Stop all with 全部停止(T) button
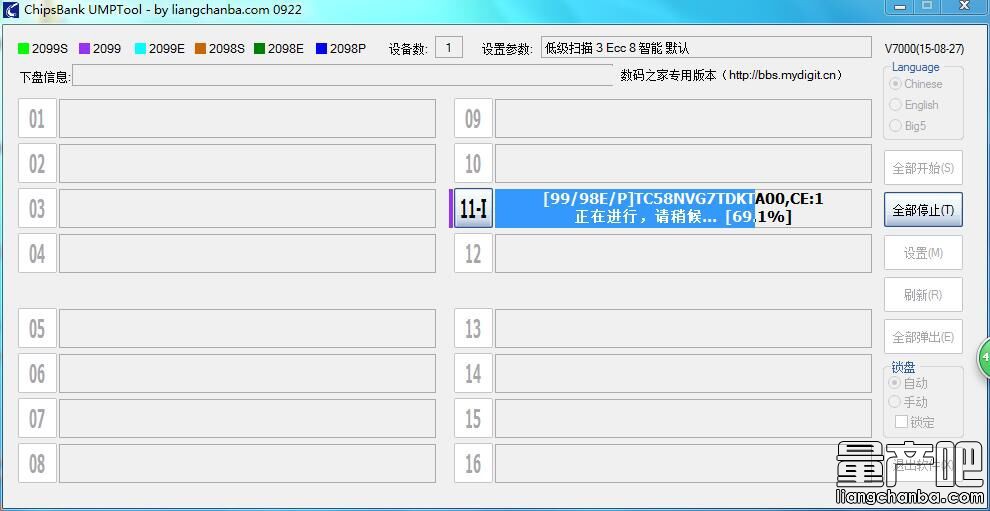The width and height of the screenshot is (990, 511). tap(923, 210)
